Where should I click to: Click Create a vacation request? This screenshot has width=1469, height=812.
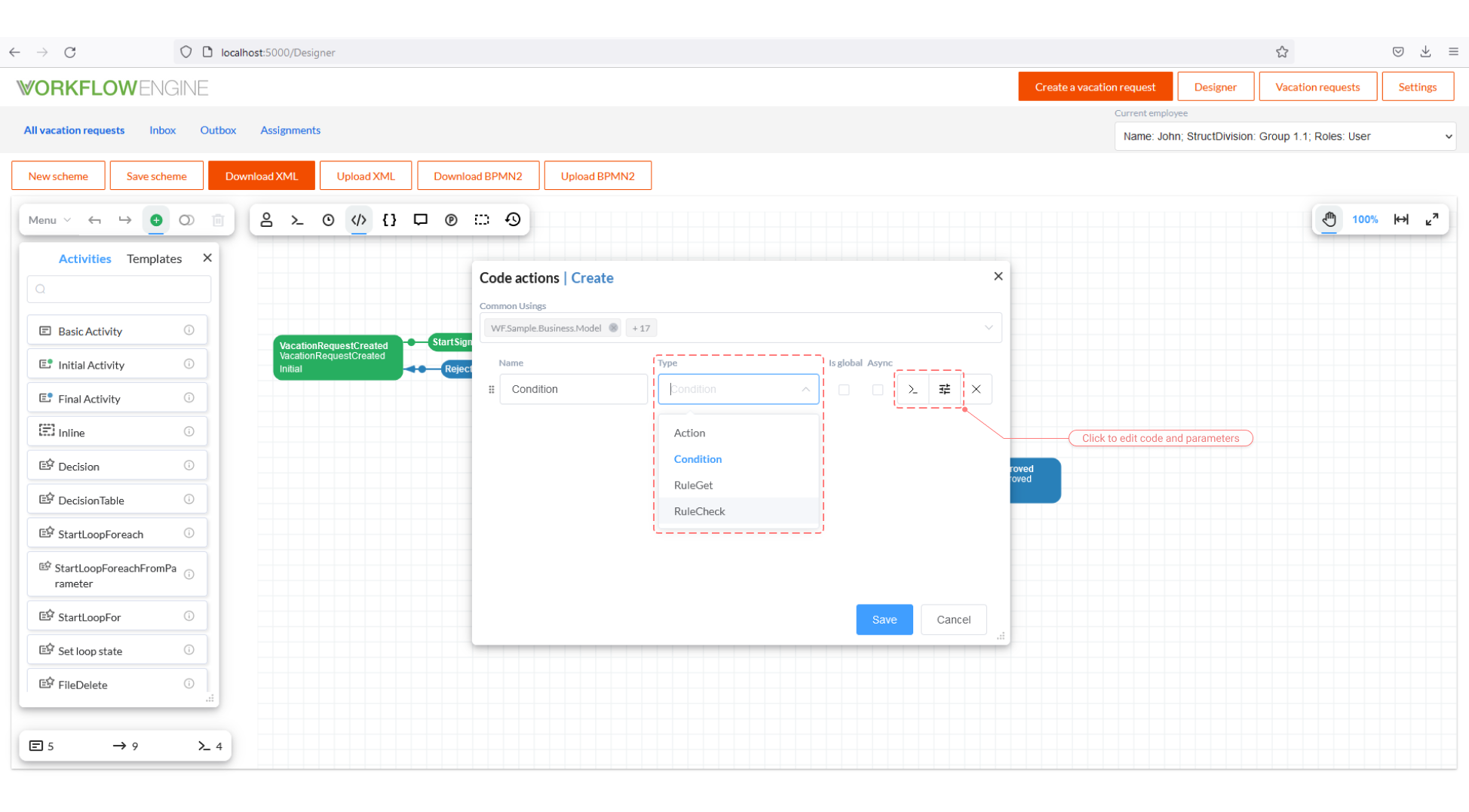tap(1095, 87)
